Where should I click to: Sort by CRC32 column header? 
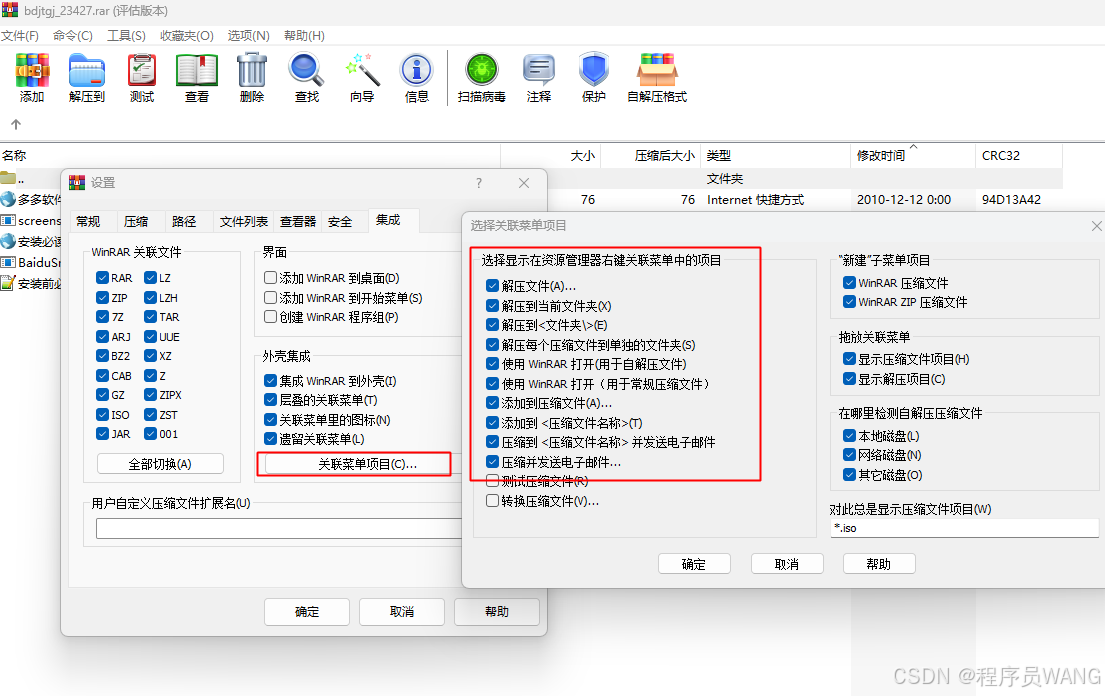point(1018,156)
